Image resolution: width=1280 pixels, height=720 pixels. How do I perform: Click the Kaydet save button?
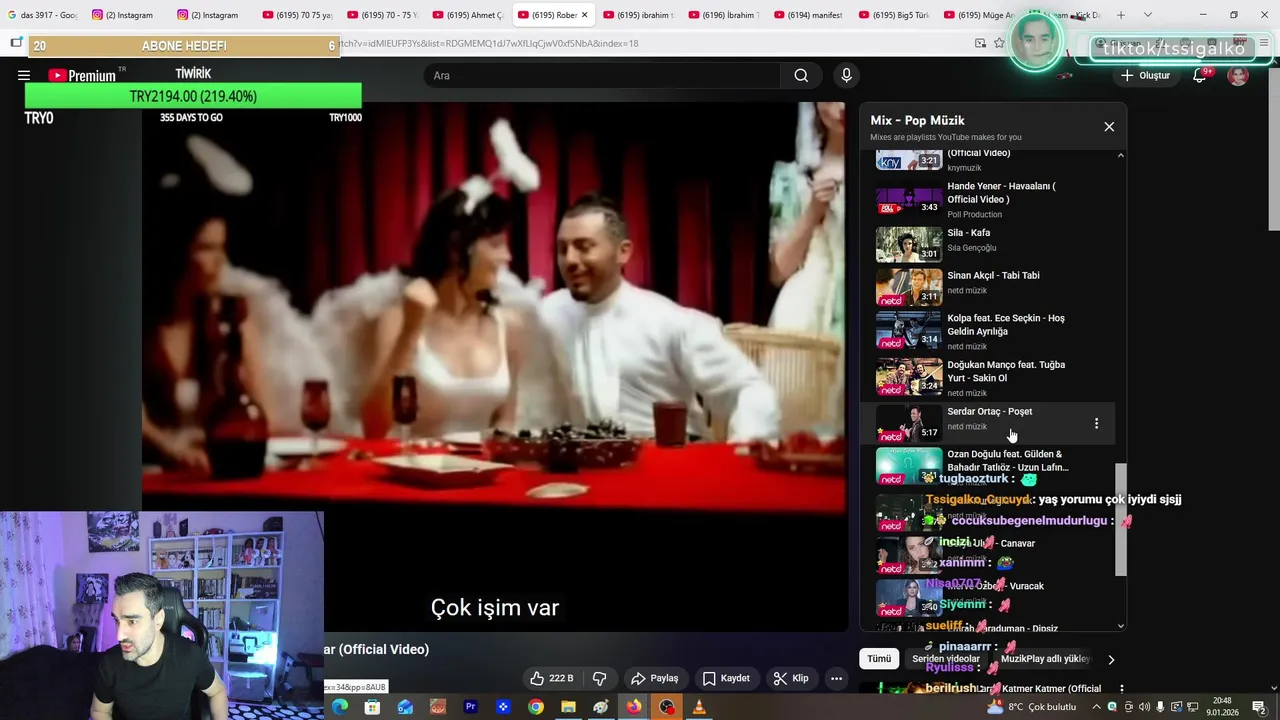[726, 678]
